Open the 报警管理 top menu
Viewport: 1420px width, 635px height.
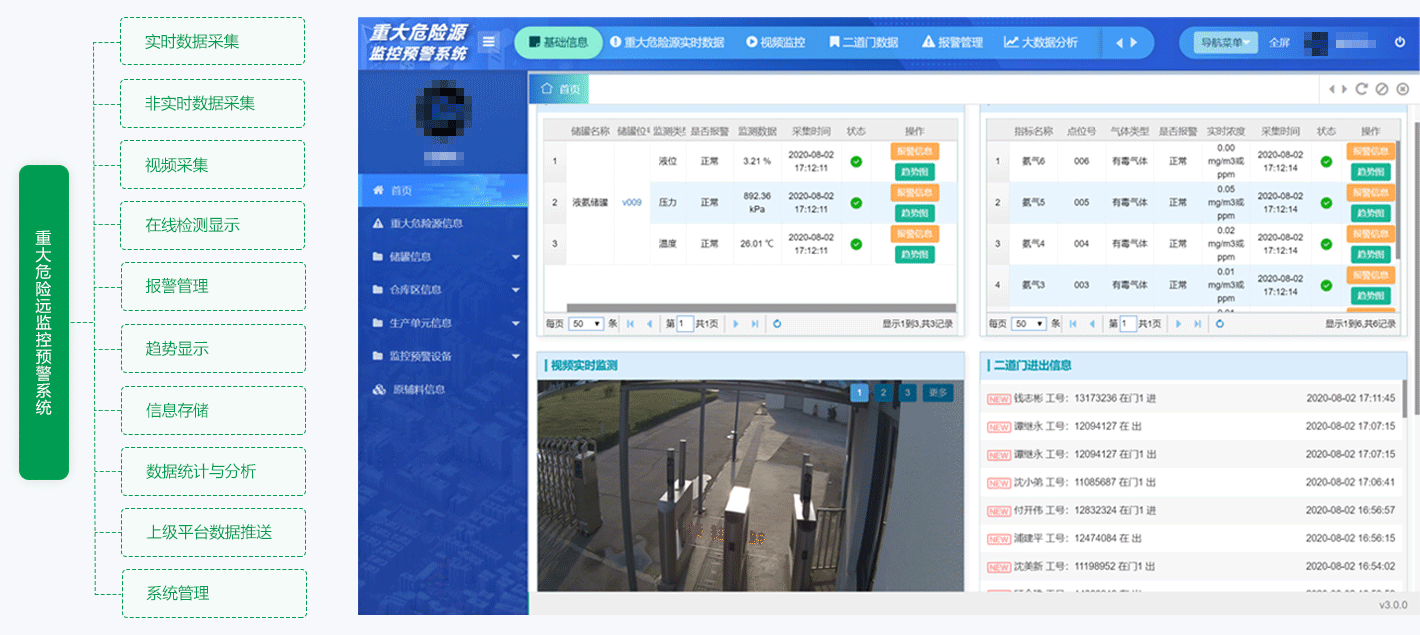click(x=952, y=43)
